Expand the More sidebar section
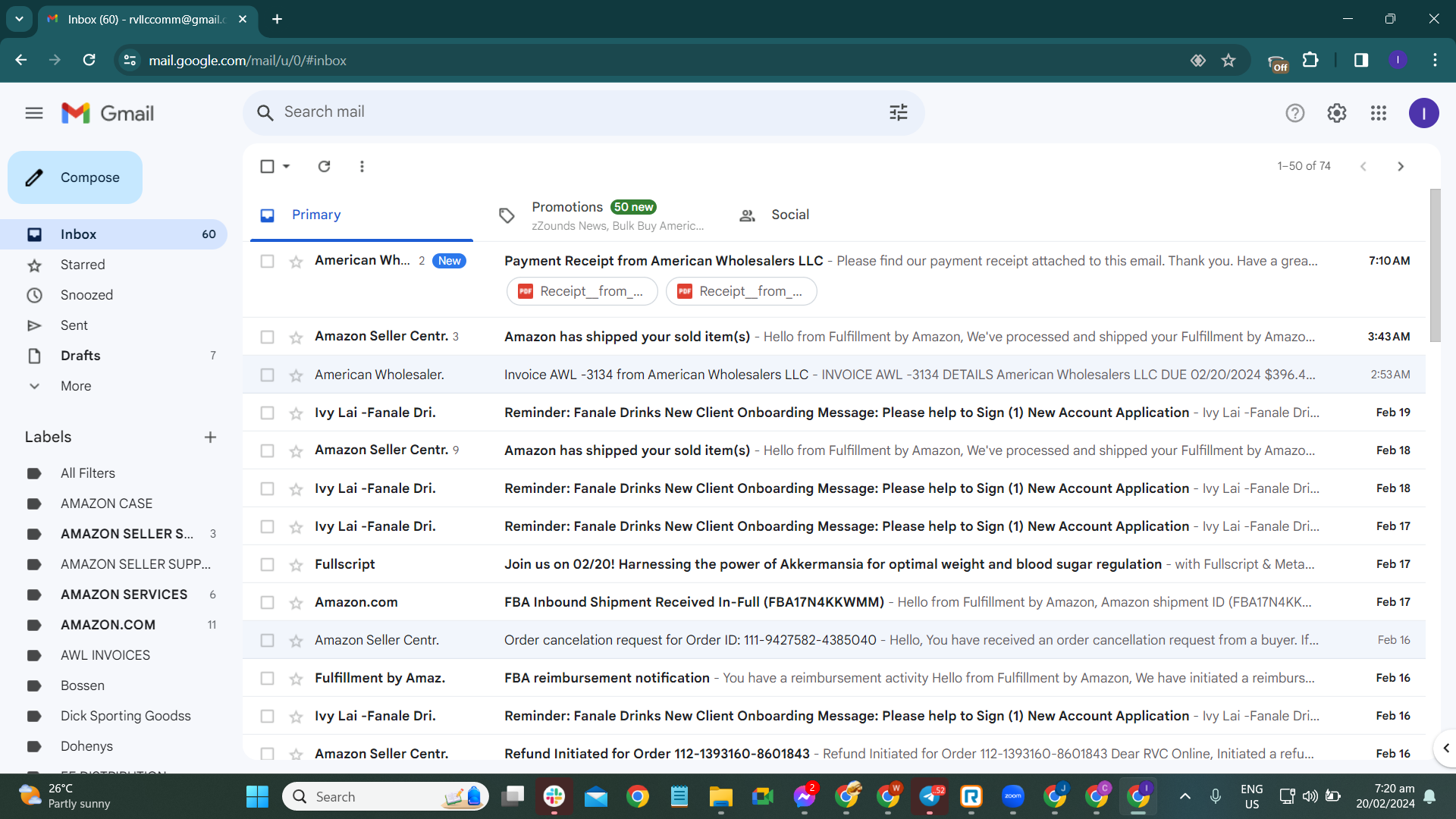 coord(76,386)
